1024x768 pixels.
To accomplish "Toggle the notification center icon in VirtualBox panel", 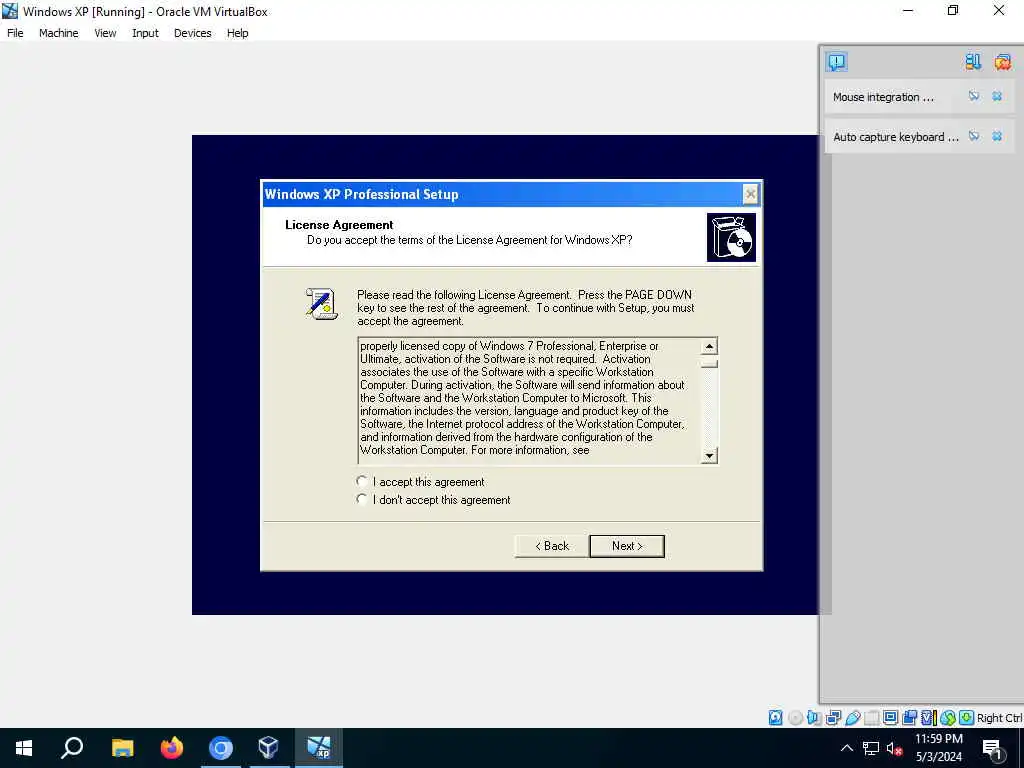I will tap(837, 62).
